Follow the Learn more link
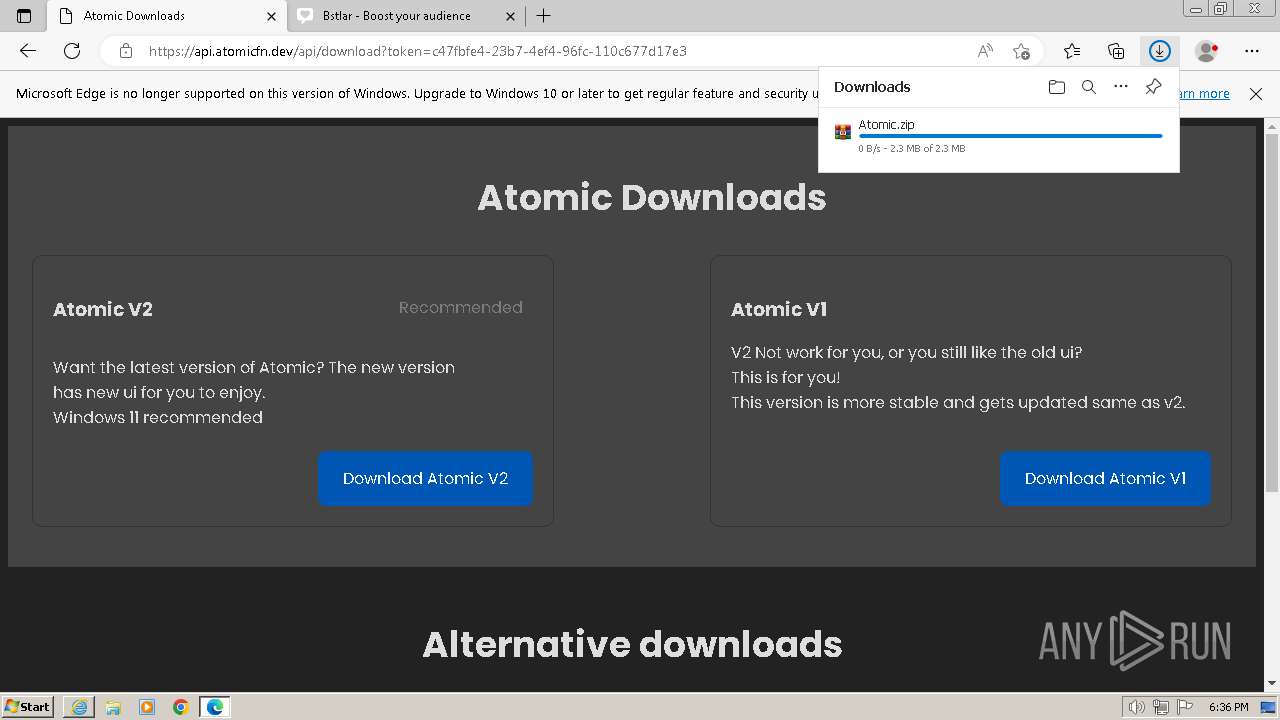1280x720 pixels. 1204,94
